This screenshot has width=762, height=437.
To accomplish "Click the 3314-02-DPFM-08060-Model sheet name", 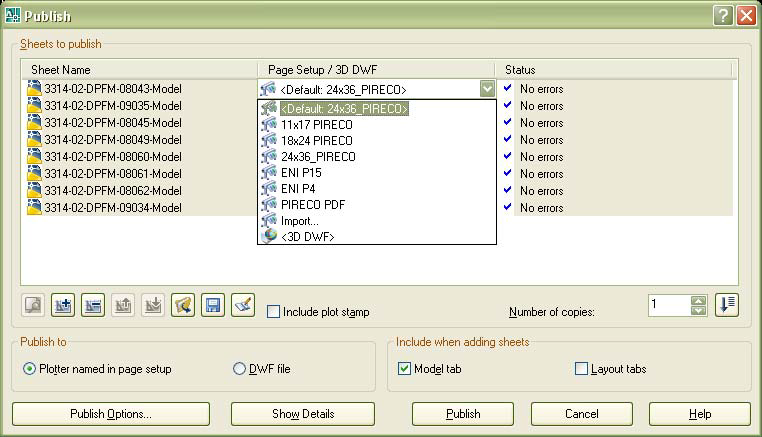I will (x=113, y=157).
